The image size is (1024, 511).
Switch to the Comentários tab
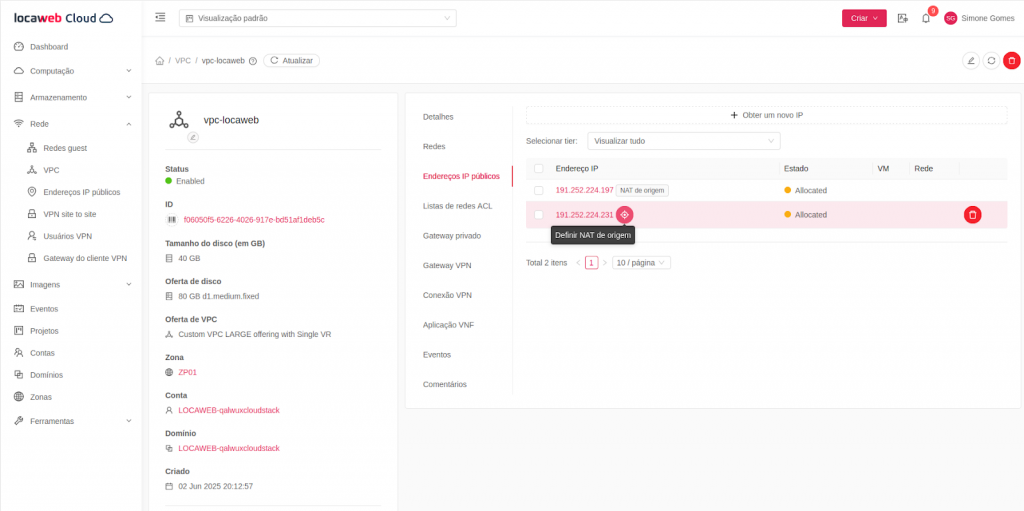point(445,384)
